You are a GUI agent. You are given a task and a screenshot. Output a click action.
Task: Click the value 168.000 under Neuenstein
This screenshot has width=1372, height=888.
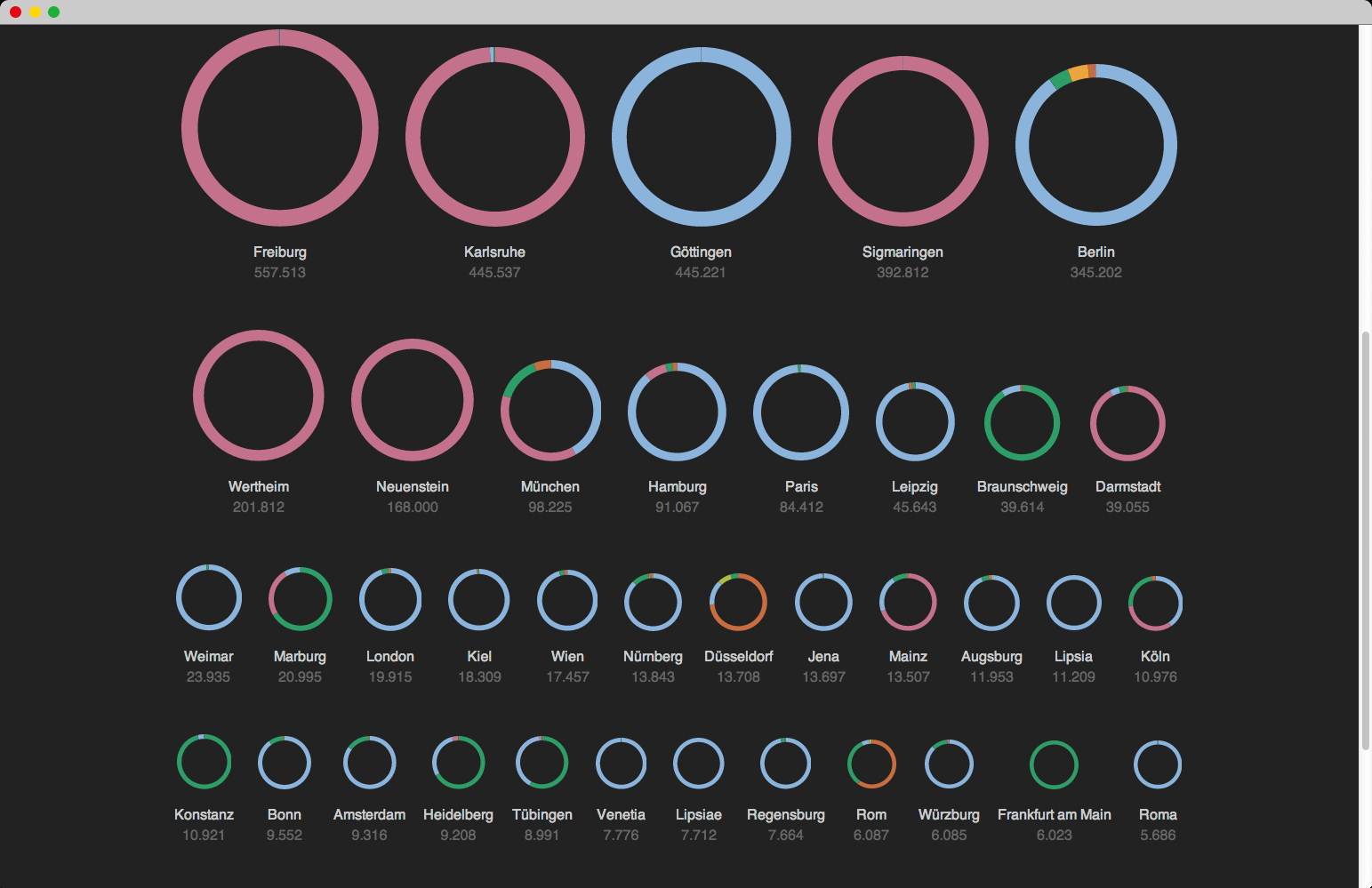tap(413, 508)
